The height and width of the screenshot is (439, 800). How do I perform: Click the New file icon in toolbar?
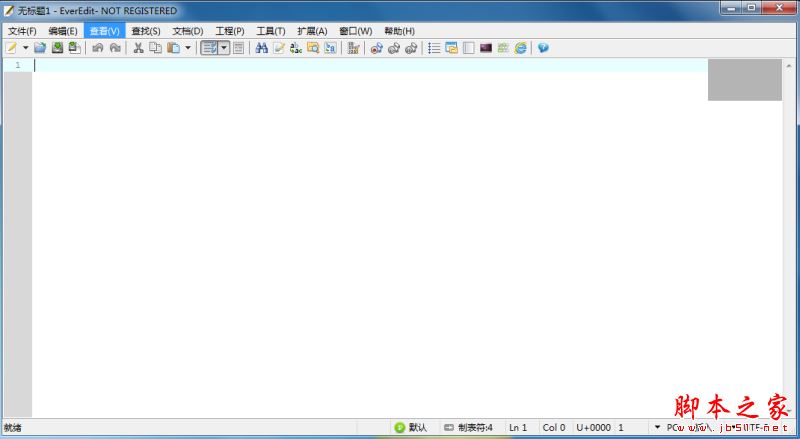coord(11,48)
